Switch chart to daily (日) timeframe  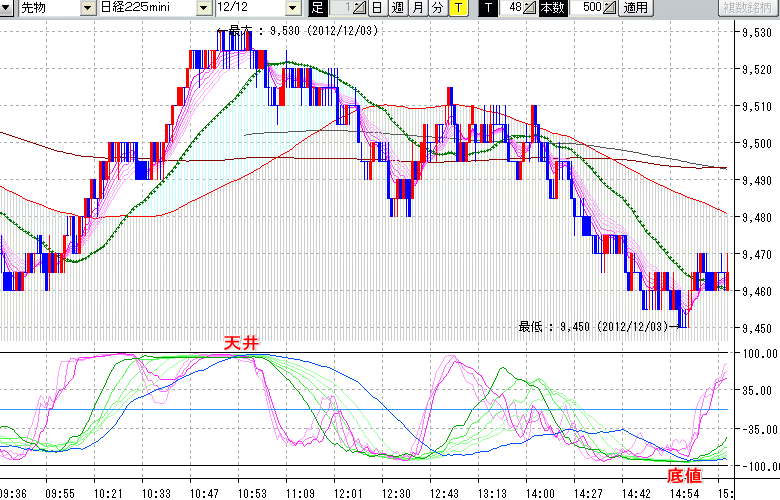point(377,8)
